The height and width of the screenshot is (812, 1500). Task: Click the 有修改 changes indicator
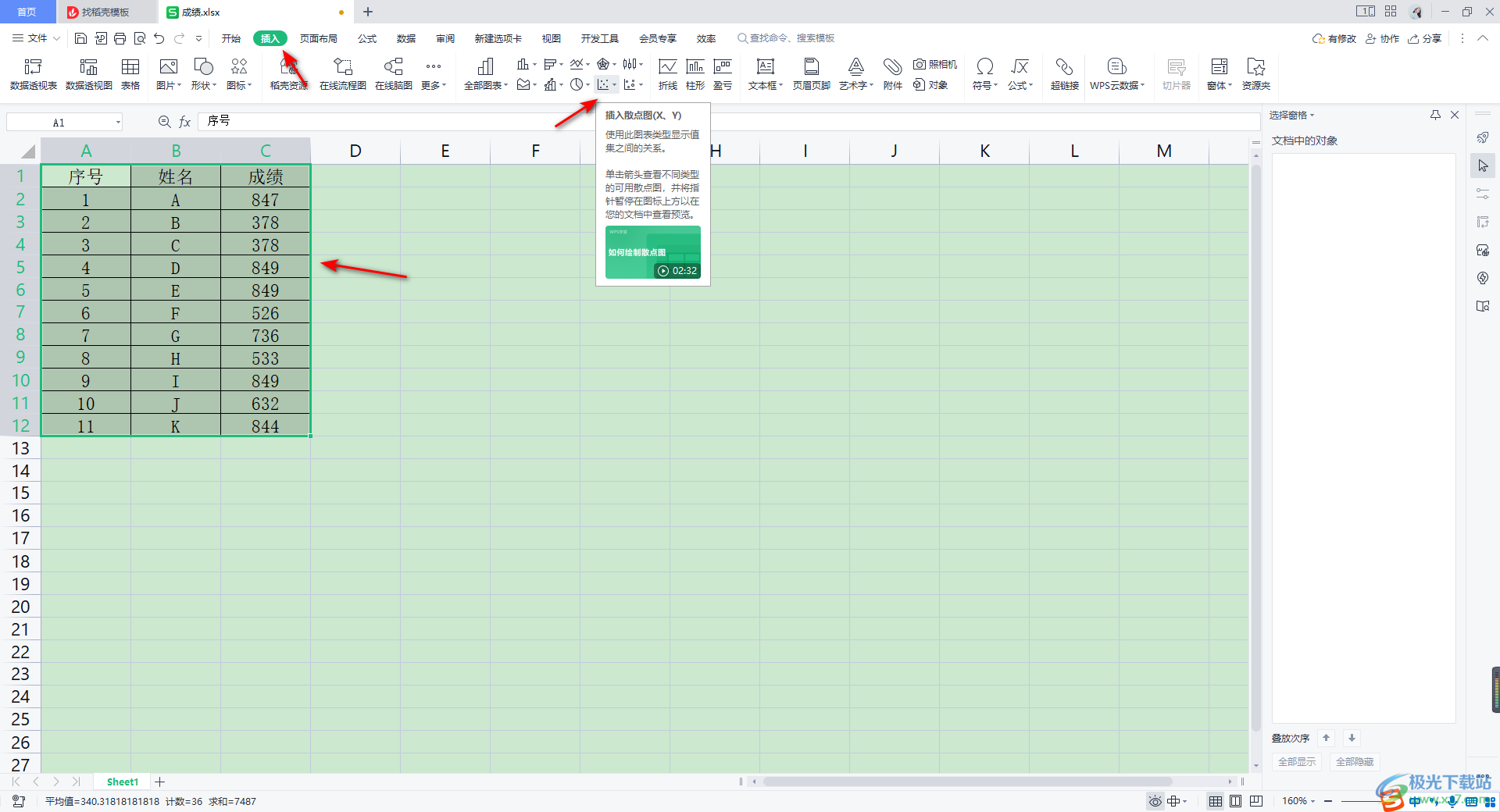(1334, 38)
